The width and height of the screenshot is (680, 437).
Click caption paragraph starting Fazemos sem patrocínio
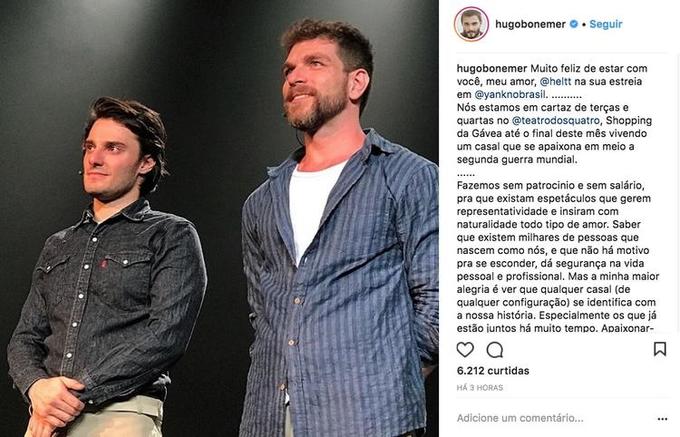[x=558, y=257]
